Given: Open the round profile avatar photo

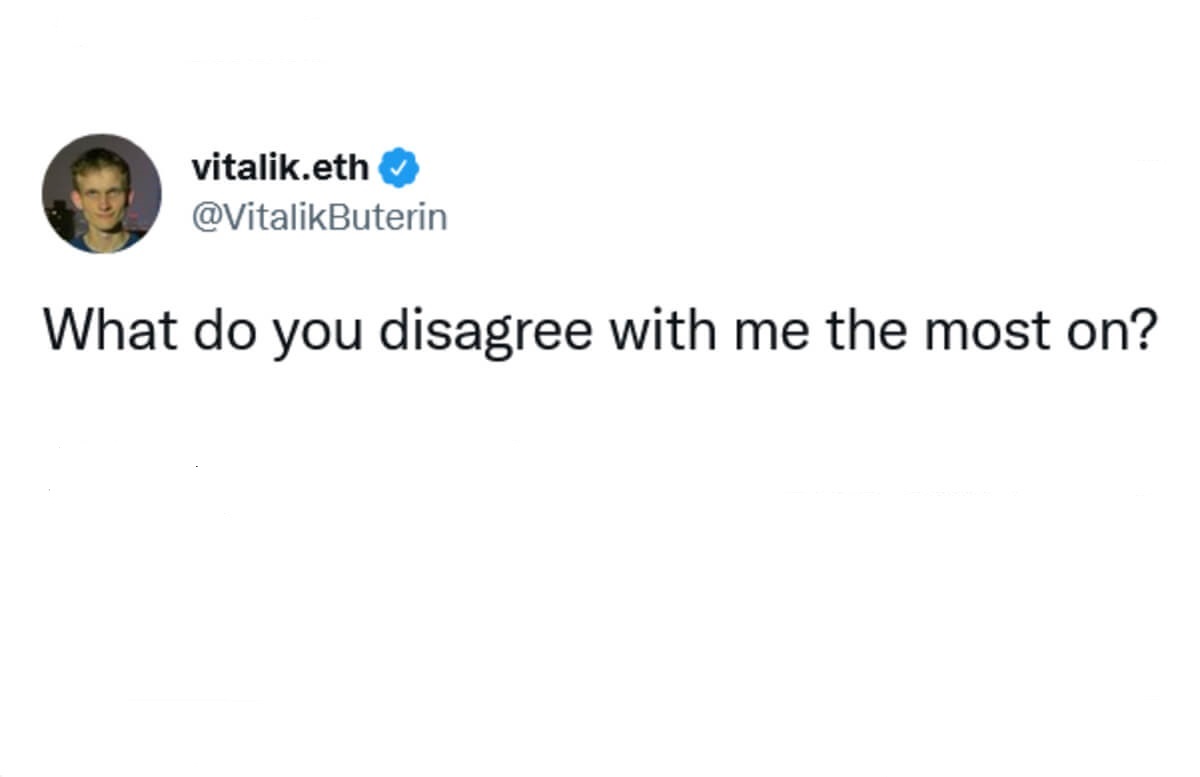Looking at the screenshot, I should pyautogui.click(x=101, y=193).
